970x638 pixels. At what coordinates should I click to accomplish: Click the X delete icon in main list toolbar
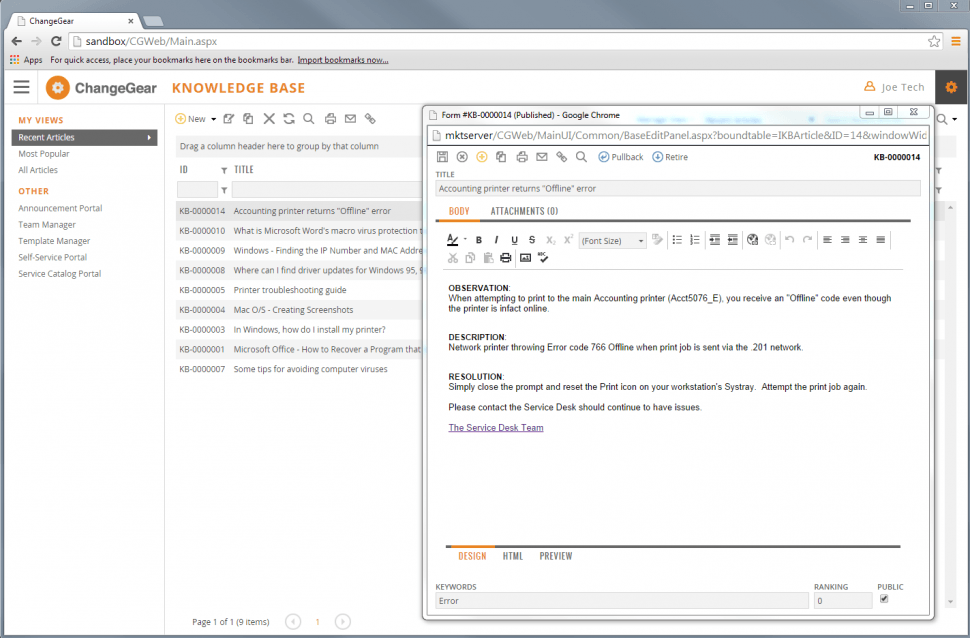(269, 119)
